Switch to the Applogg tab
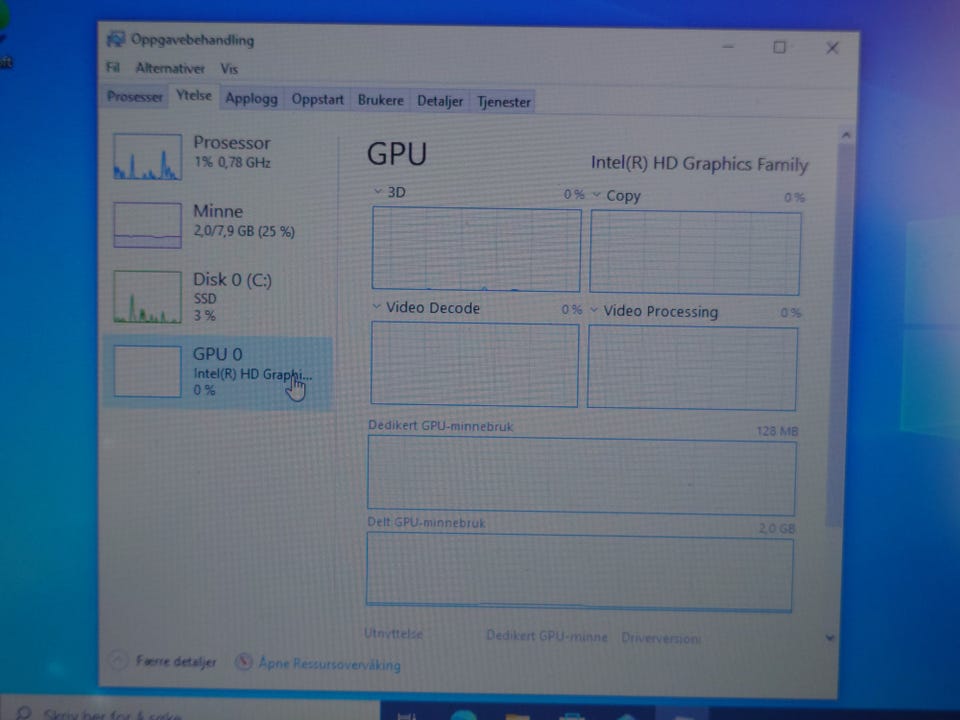Image resolution: width=960 pixels, height=720 pixels. click(x=251, y=99)
